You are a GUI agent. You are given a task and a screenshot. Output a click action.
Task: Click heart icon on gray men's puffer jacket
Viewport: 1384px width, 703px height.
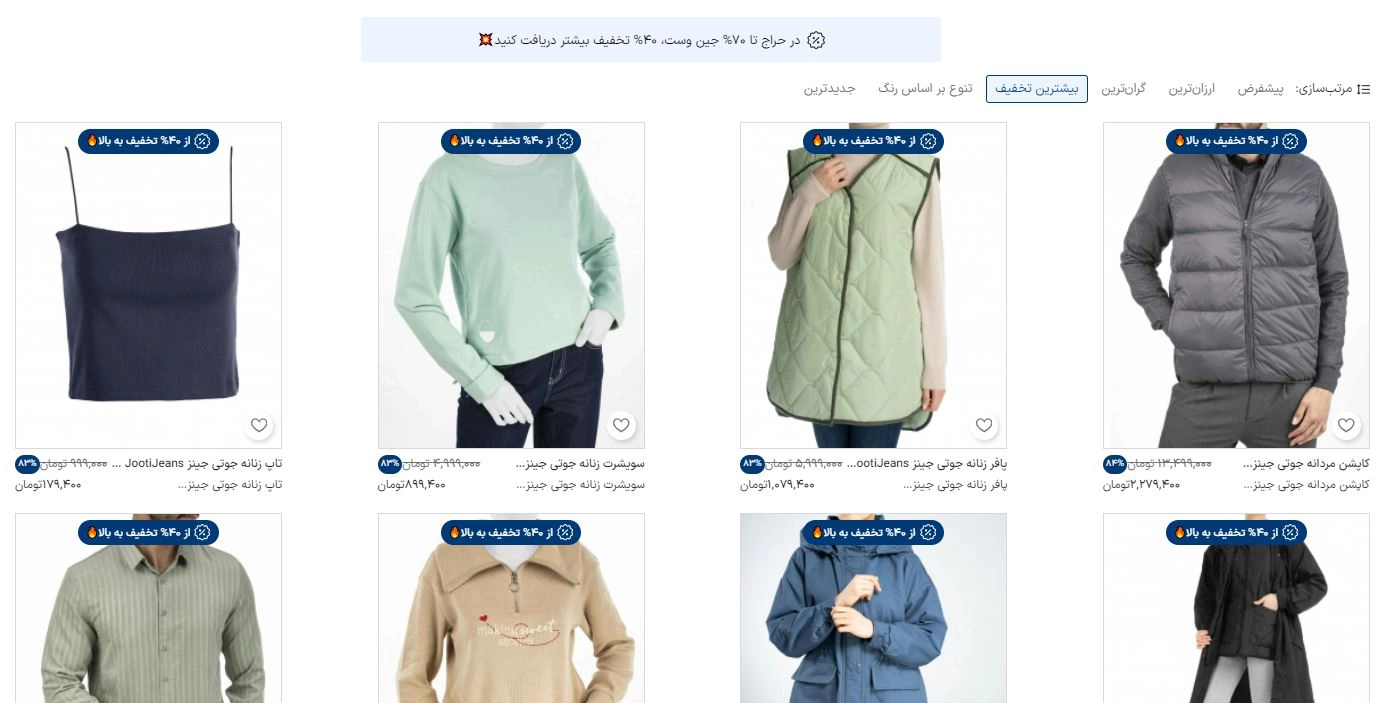[1346, 425]
